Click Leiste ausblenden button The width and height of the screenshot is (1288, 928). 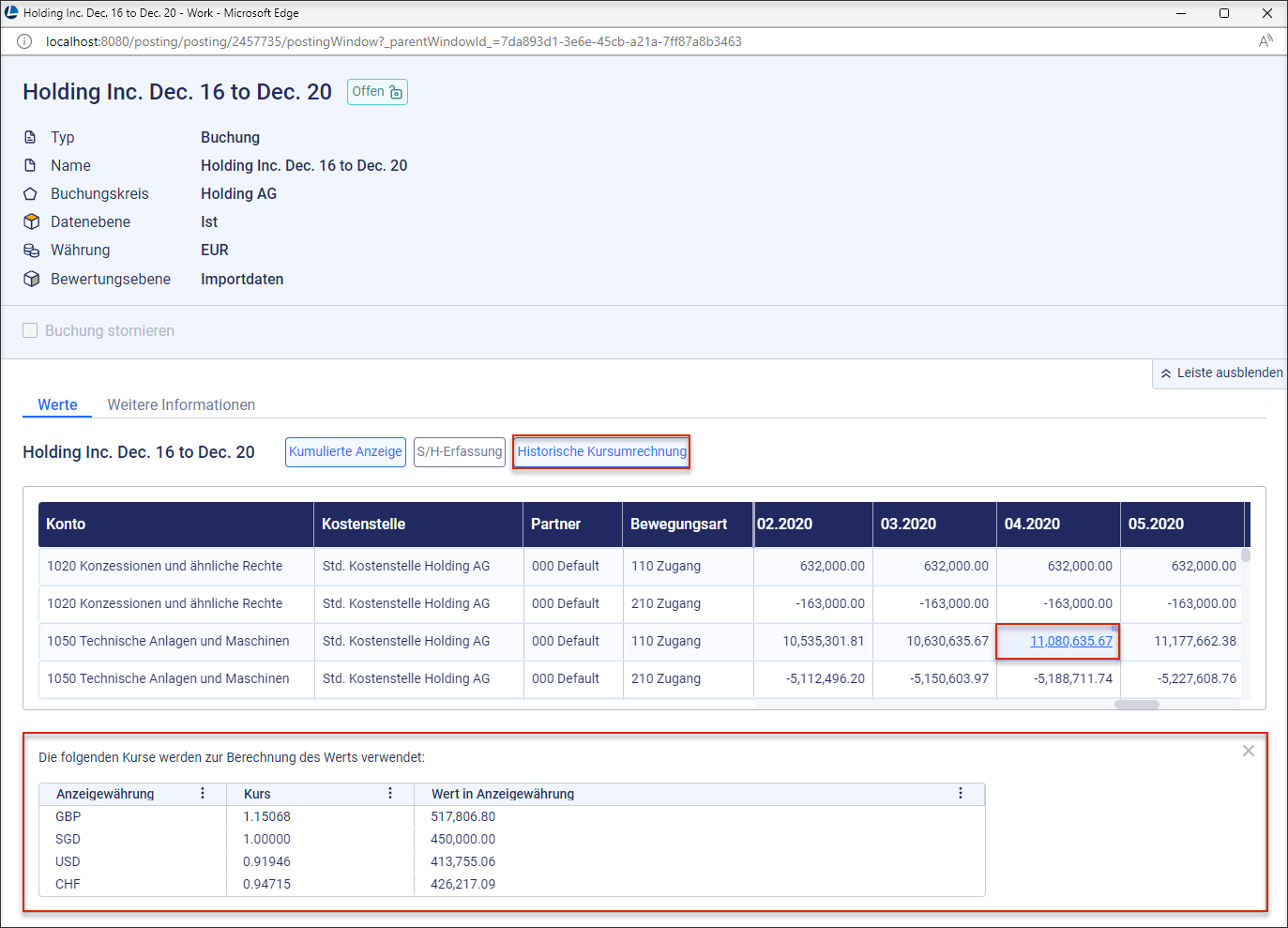(1220, 373)
